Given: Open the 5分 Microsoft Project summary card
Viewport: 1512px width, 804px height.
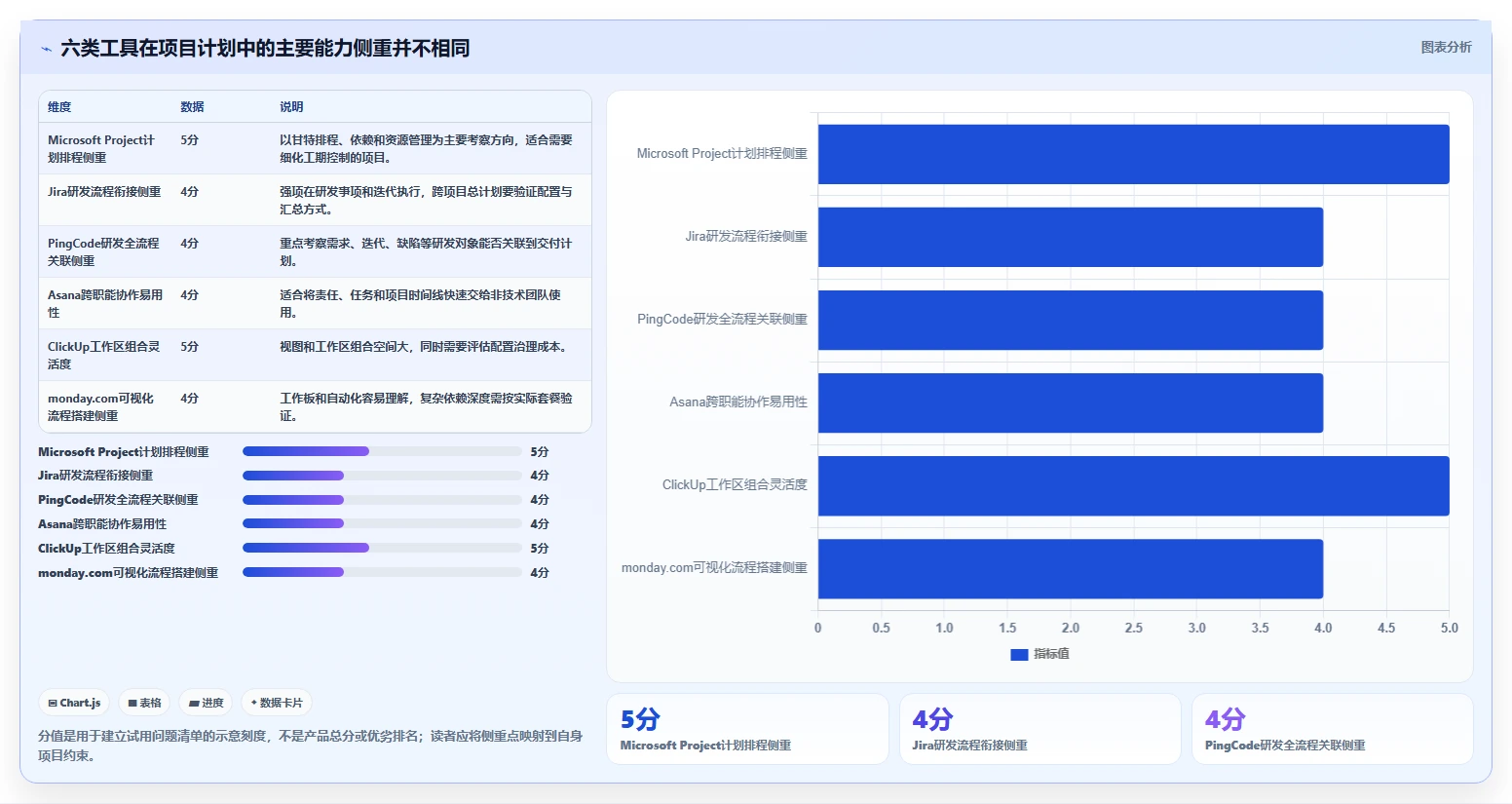Looking at the screenshot, I should [x=747, y=729].
